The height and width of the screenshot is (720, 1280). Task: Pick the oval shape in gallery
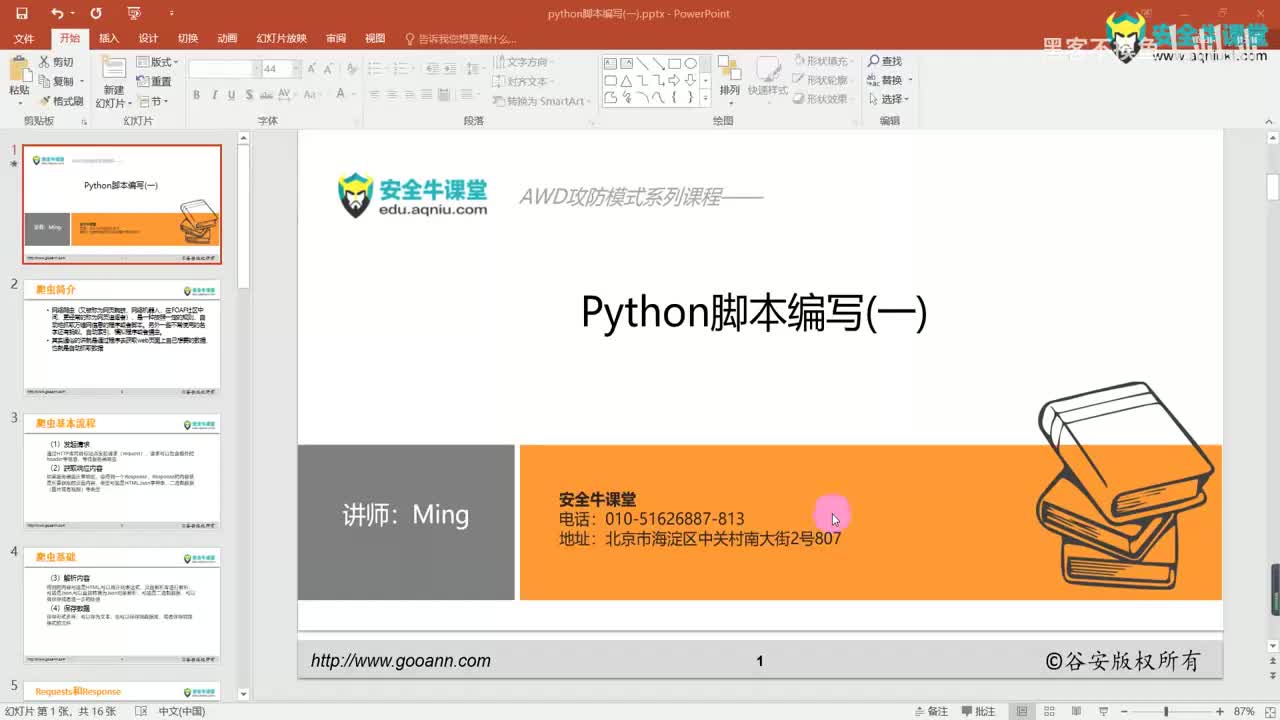coord(690,63)
